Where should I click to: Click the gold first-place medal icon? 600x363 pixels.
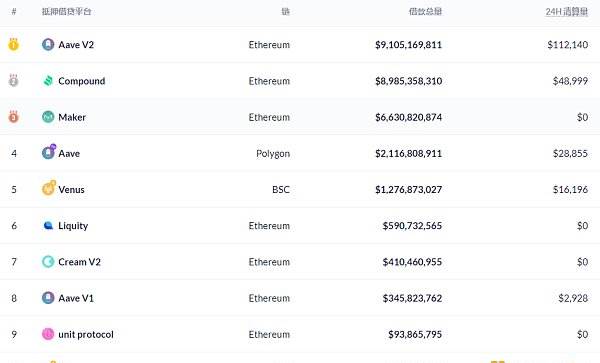[13, 44]
